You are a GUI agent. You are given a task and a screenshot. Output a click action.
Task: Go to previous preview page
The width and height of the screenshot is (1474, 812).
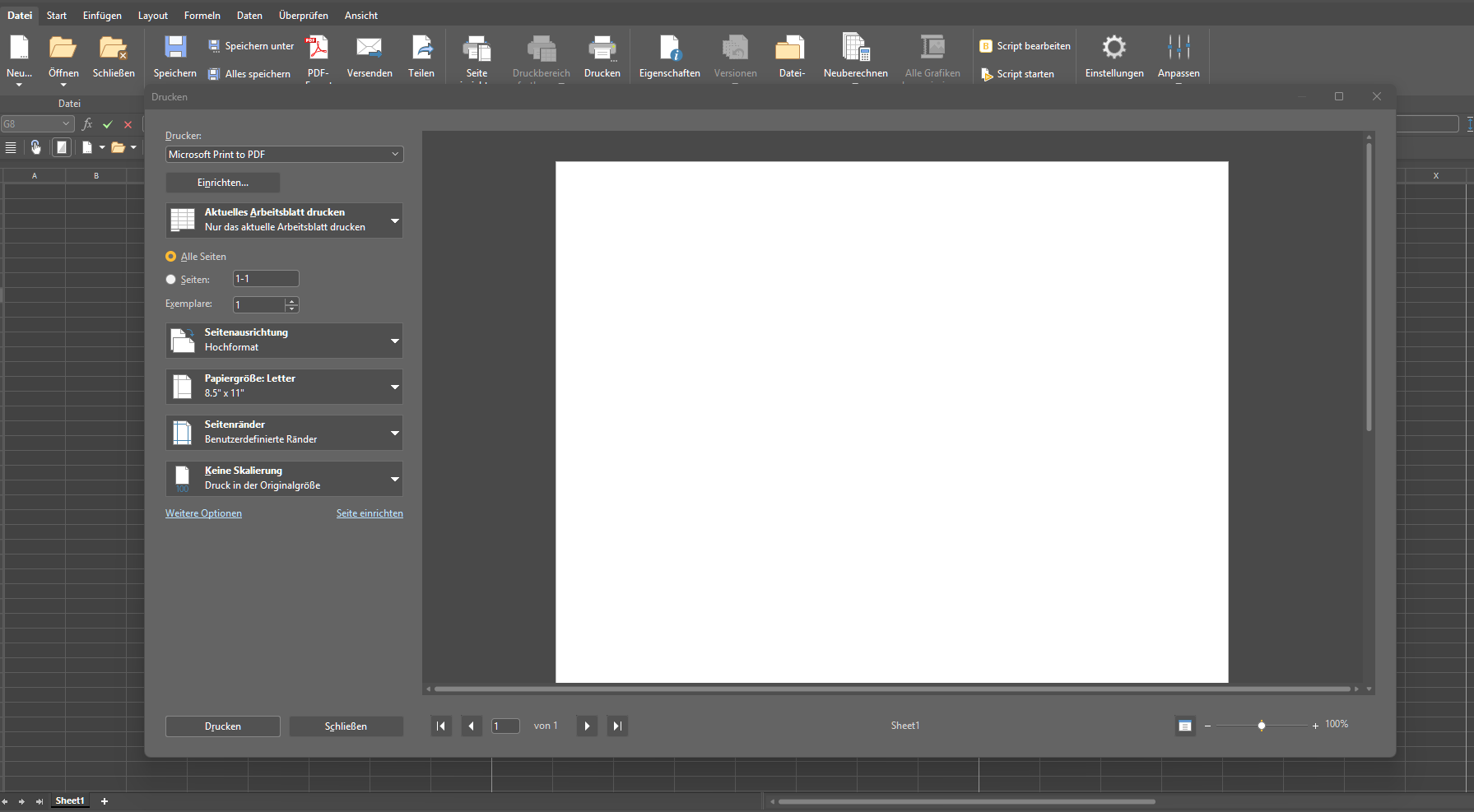click(471, 726)
